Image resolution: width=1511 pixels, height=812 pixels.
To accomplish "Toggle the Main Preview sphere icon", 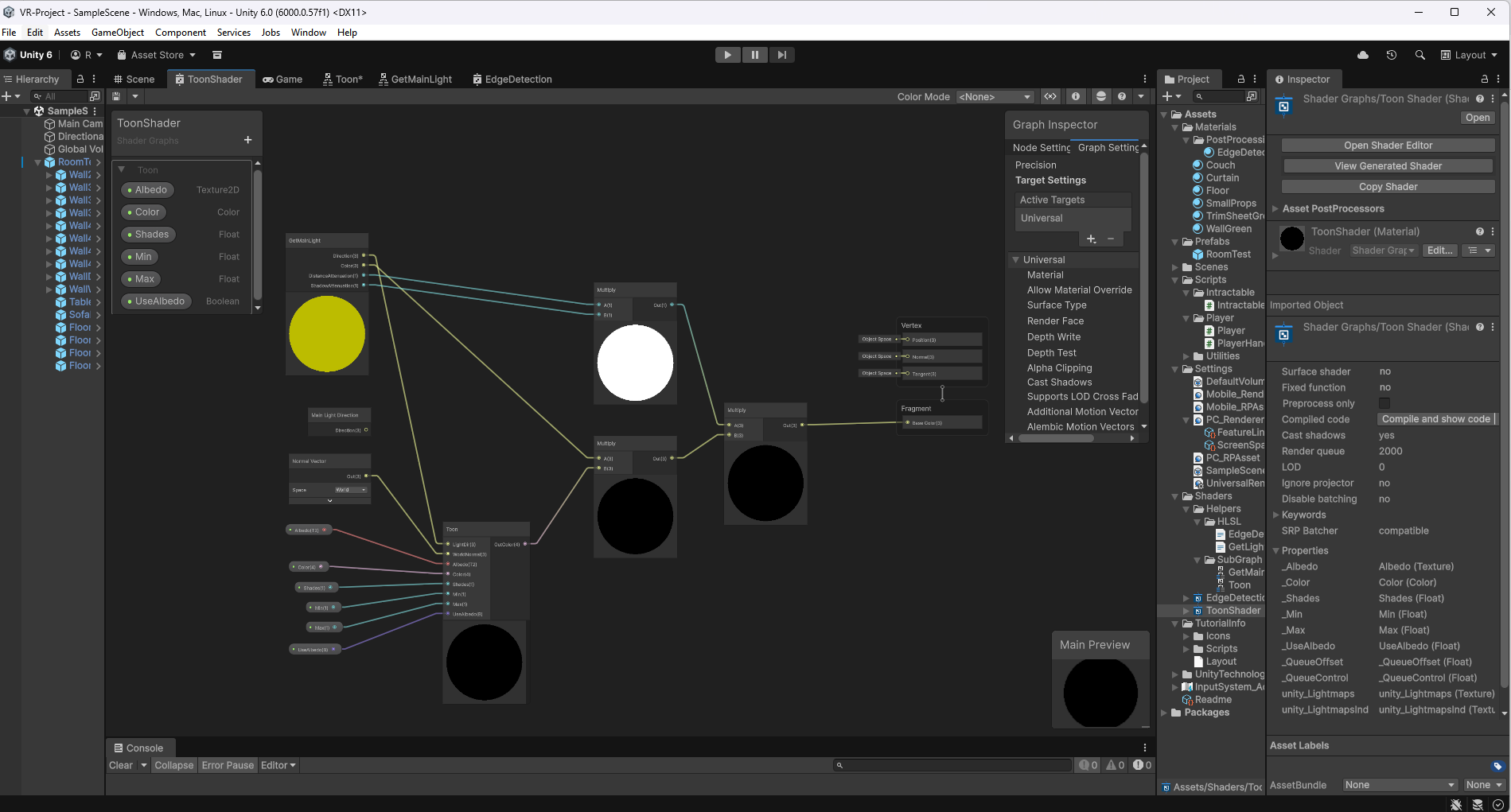I will pyautogui.click(x=1100, y=96).
